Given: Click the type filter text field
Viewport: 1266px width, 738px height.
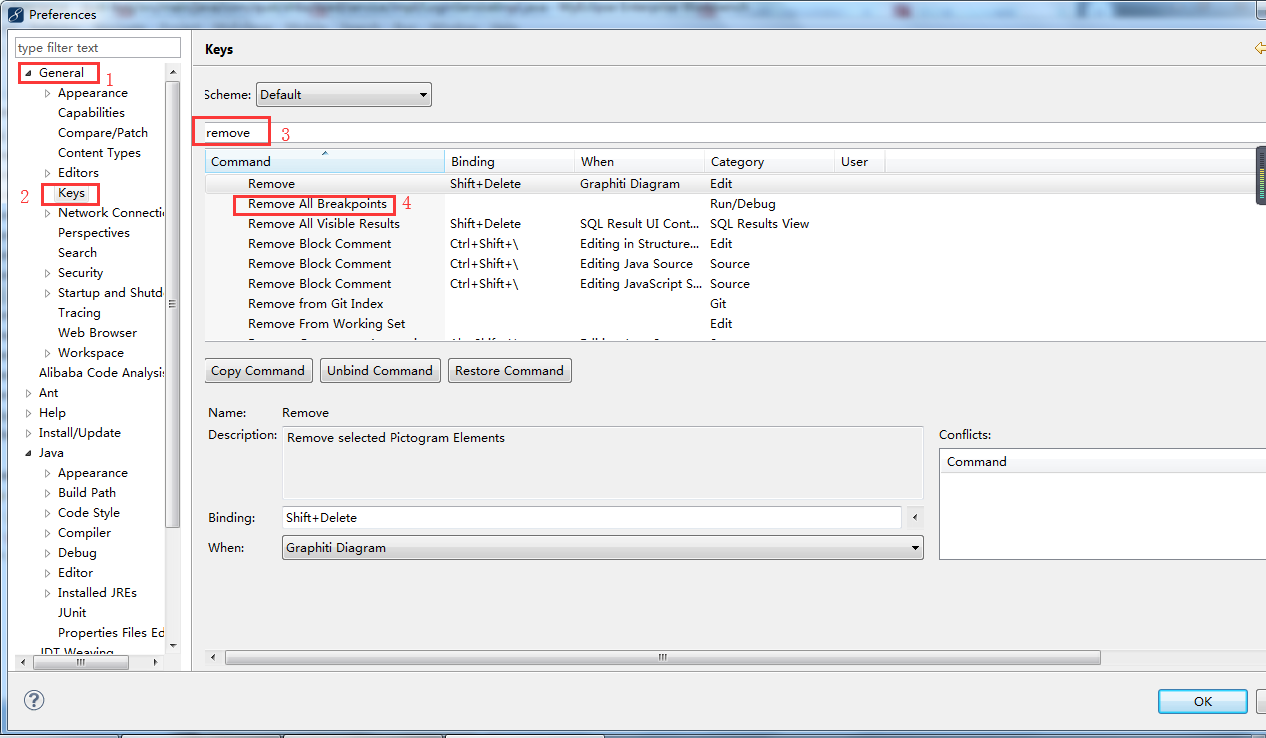Looking at the screenshot, I should click(97, 47).
